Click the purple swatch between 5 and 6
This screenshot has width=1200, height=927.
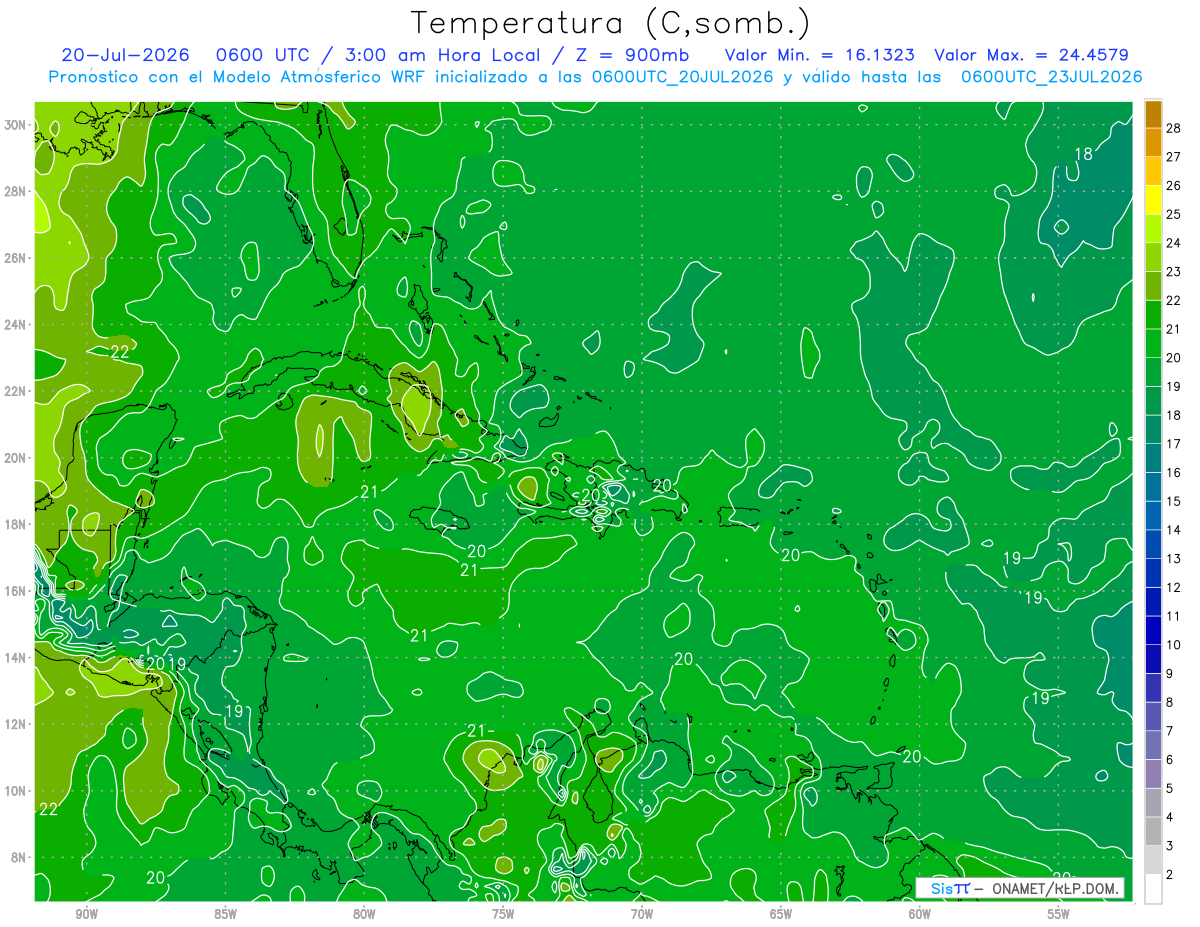tap(1153, 774)
